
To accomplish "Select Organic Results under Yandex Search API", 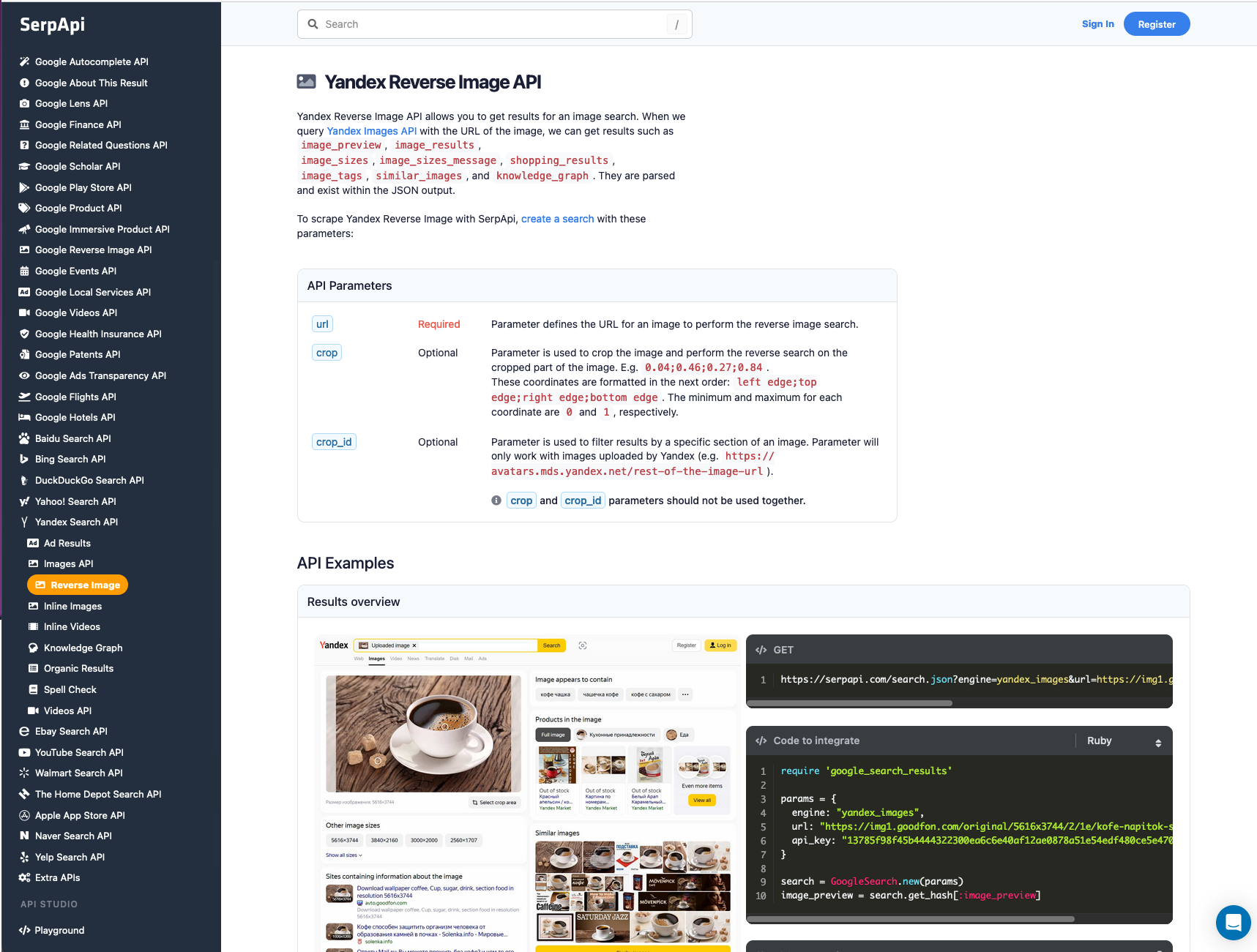I will (78, 668).
